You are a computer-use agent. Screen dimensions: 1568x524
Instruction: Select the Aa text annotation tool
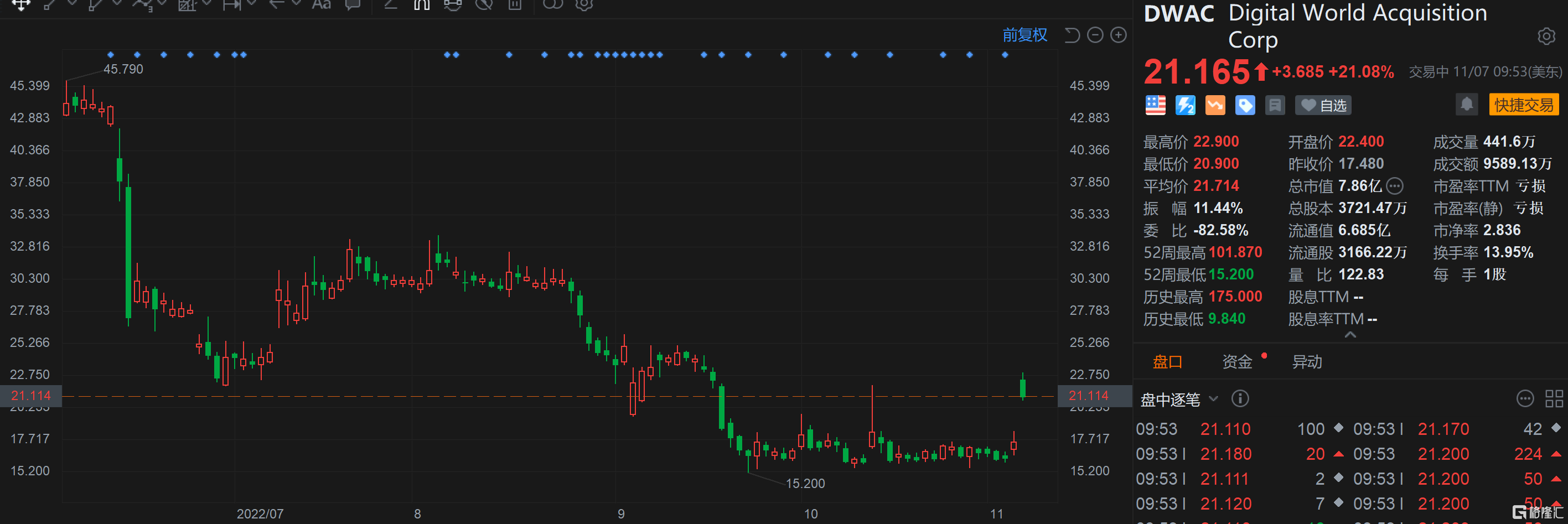(321, 4)
